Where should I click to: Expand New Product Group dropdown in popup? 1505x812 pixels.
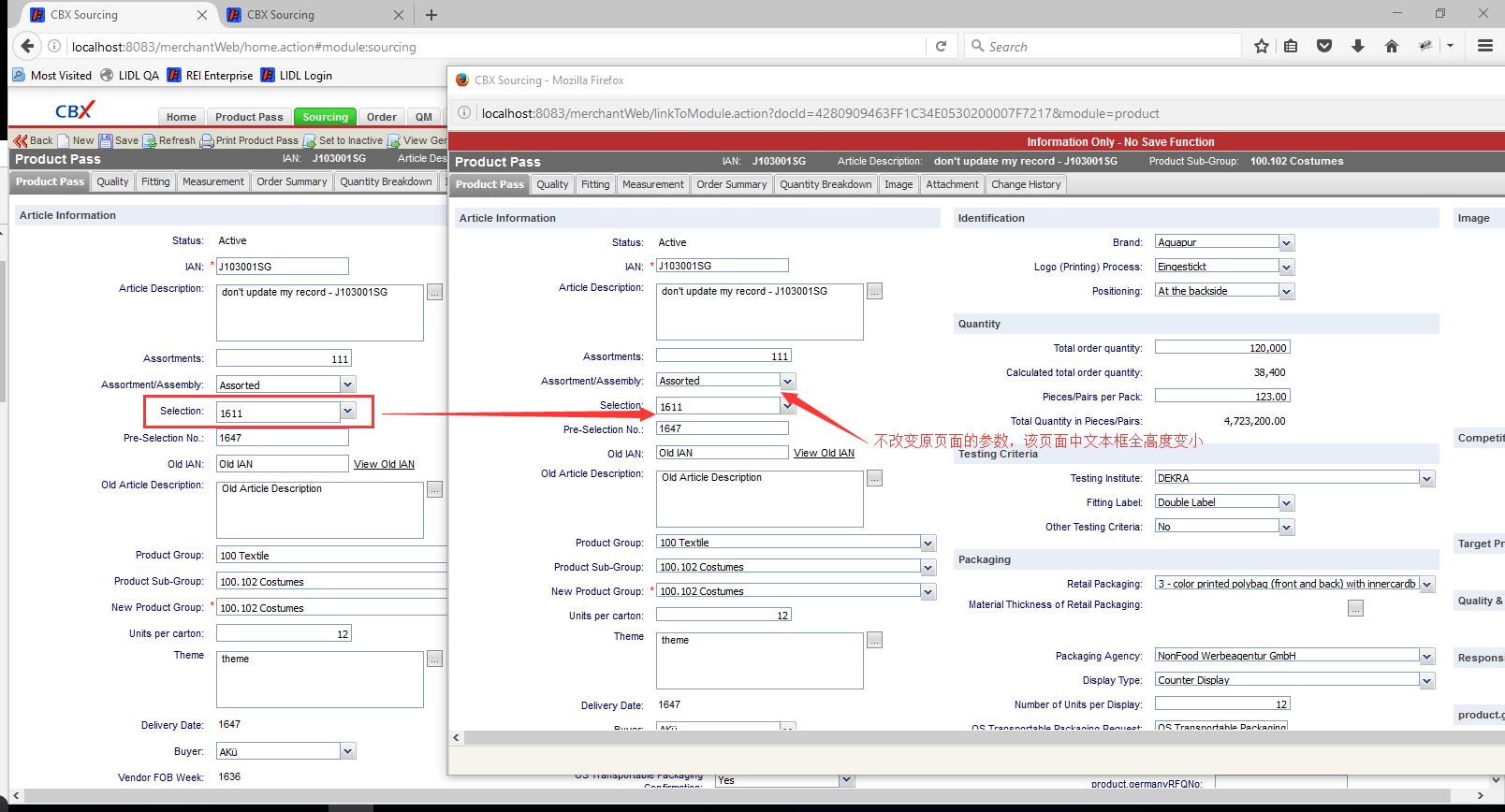point(928,591)
